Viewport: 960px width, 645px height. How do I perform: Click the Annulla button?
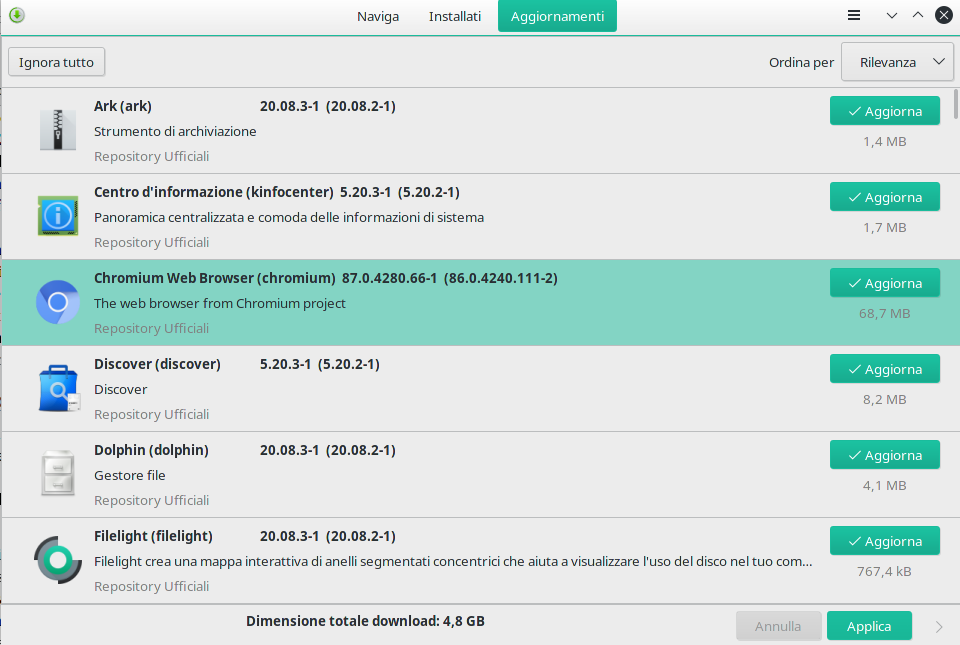pyautogui.click(x=778, y=626)
